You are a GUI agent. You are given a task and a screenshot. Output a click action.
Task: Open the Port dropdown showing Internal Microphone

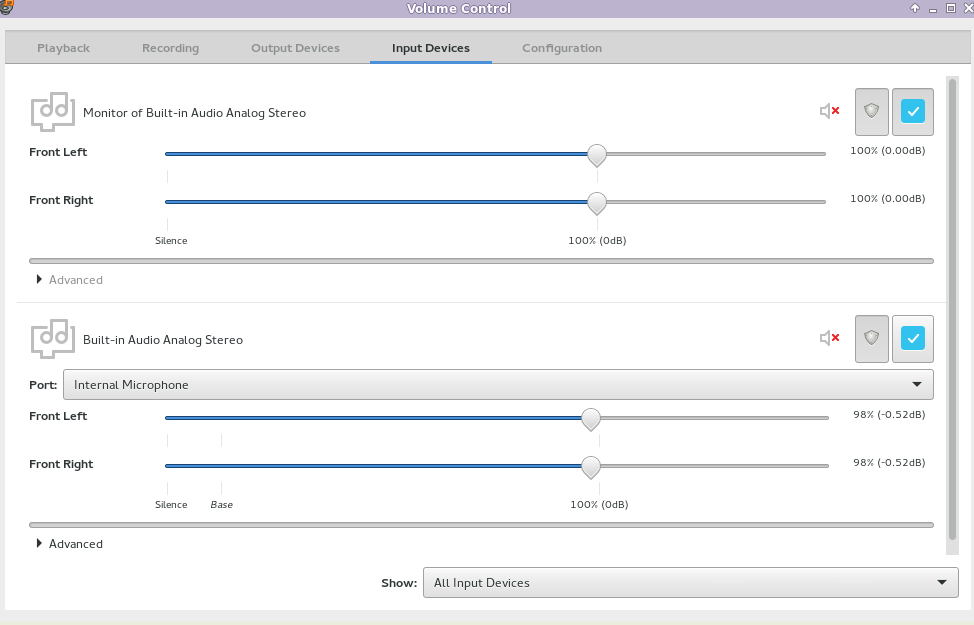[x=497, y=385]
